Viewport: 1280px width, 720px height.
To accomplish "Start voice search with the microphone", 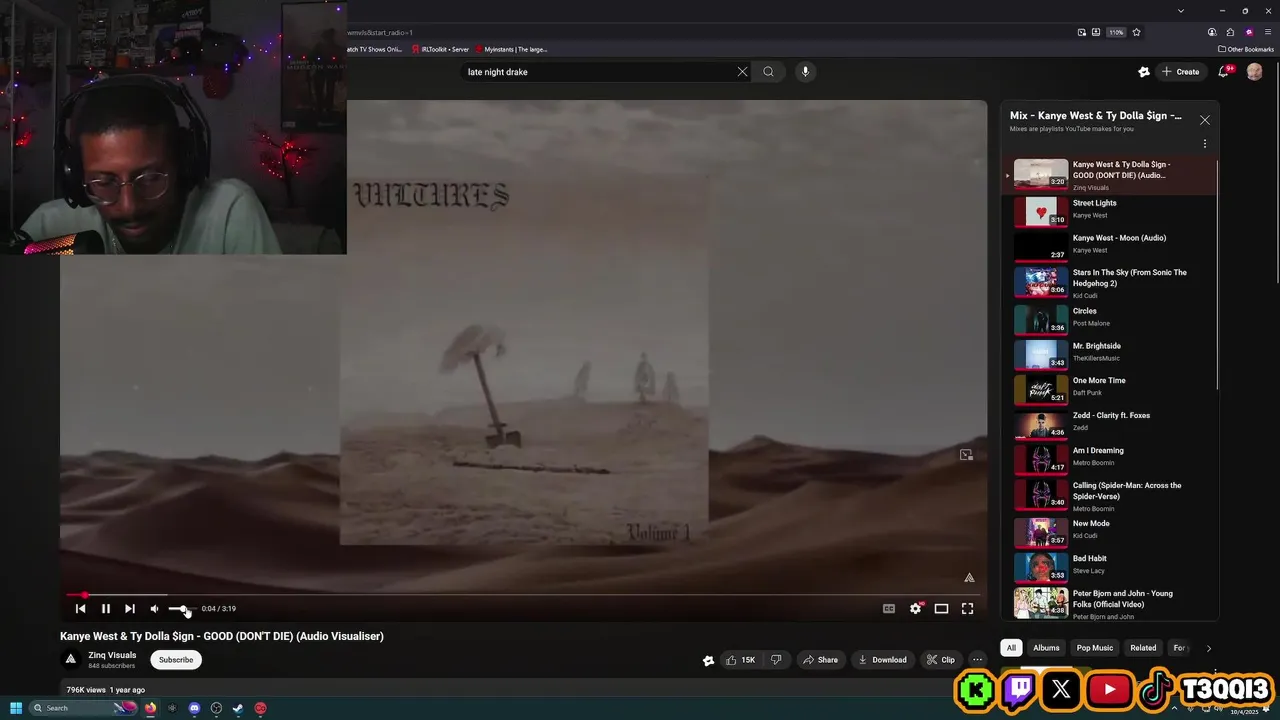I will pyautogui.click(x=805, y=72).
